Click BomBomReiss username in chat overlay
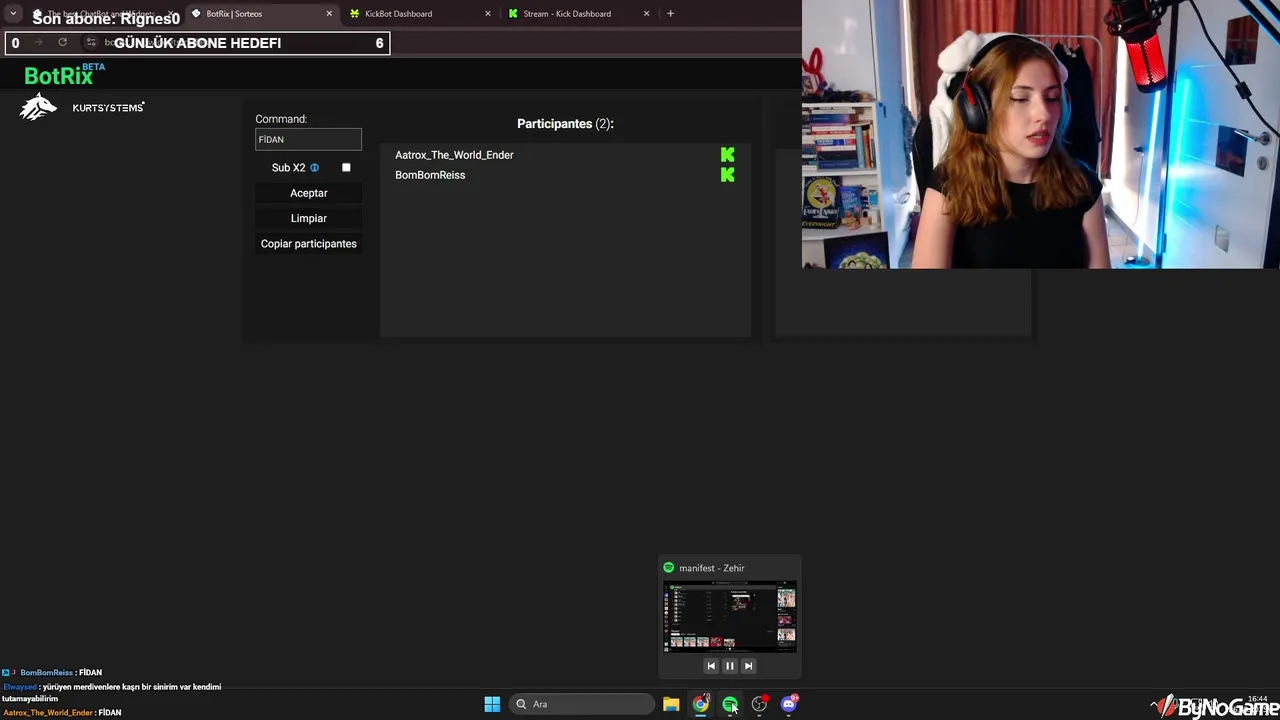The height and width of the screenshot is (720, 1280). coord(46,673)
